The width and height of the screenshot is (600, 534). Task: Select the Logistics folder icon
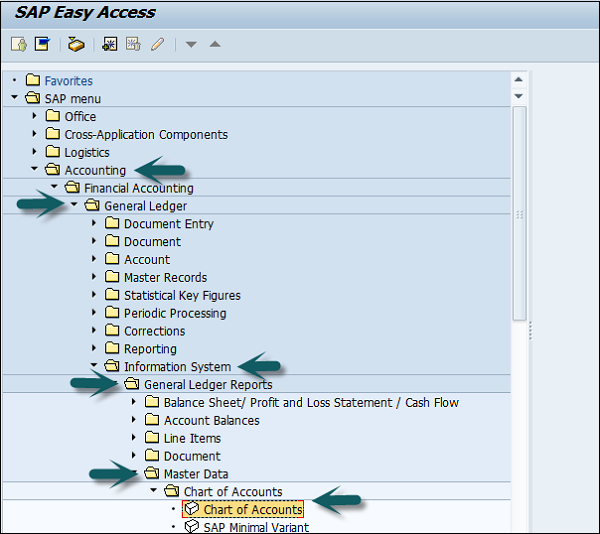(x=53, y=151)
